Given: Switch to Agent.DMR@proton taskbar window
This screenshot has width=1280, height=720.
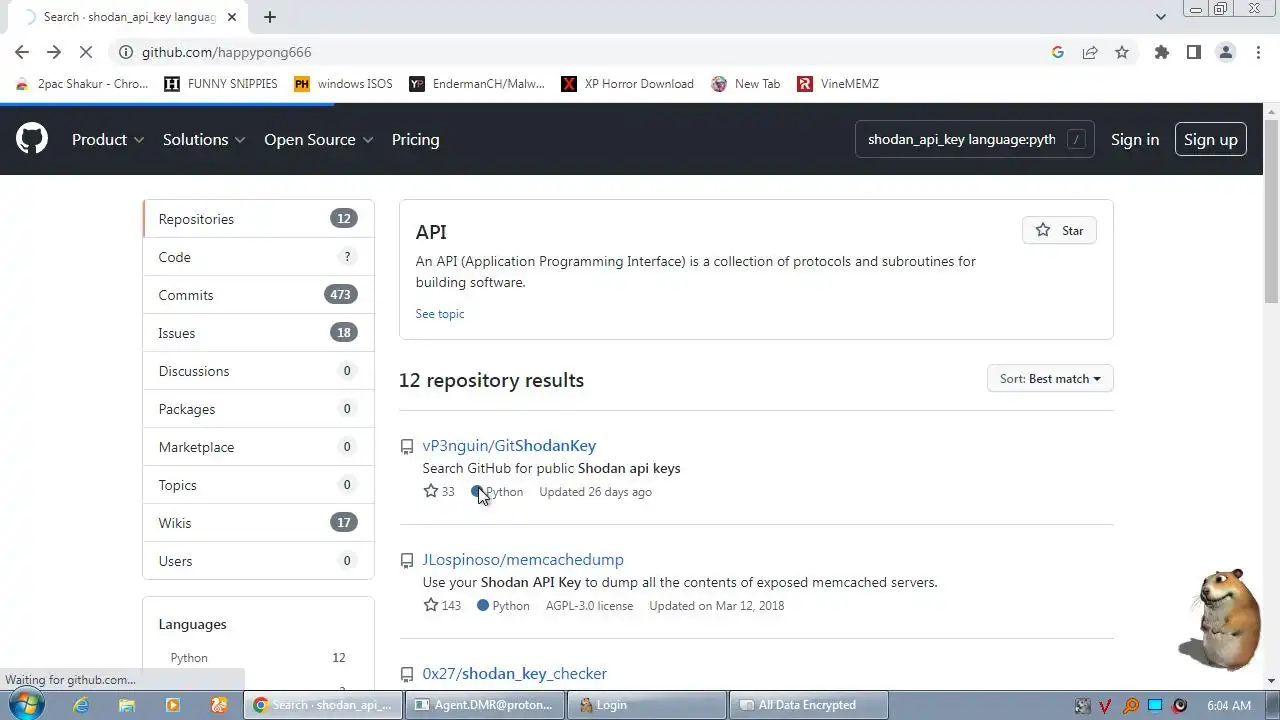Looking at the screenshot, I should tap(484, 705).
